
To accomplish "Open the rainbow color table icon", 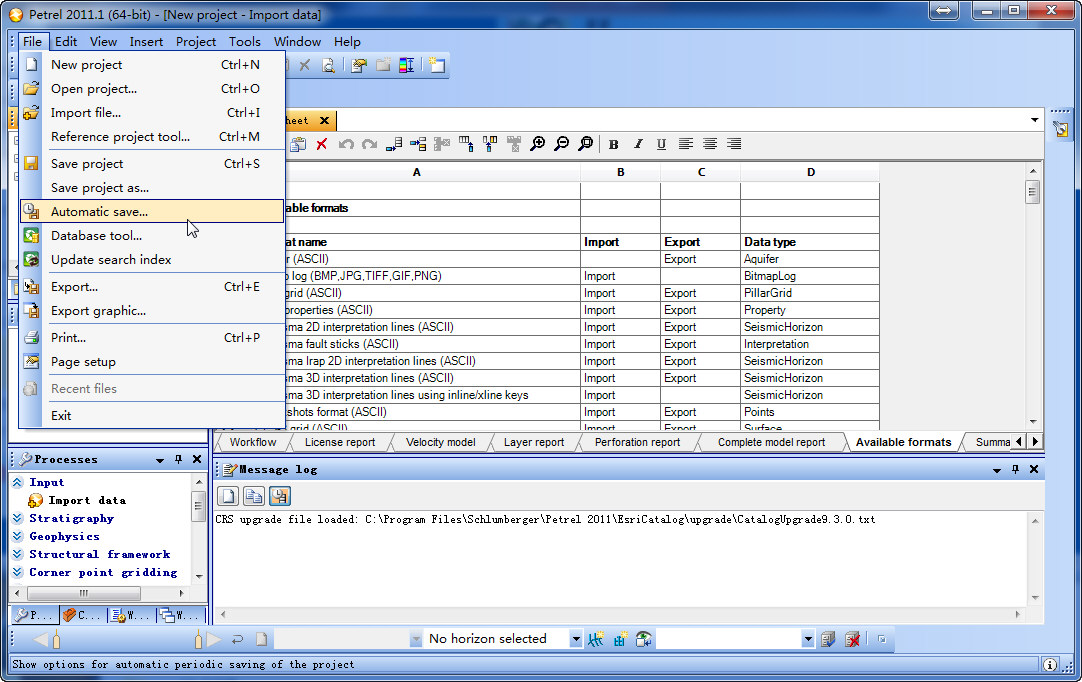I will coord(406,65).
